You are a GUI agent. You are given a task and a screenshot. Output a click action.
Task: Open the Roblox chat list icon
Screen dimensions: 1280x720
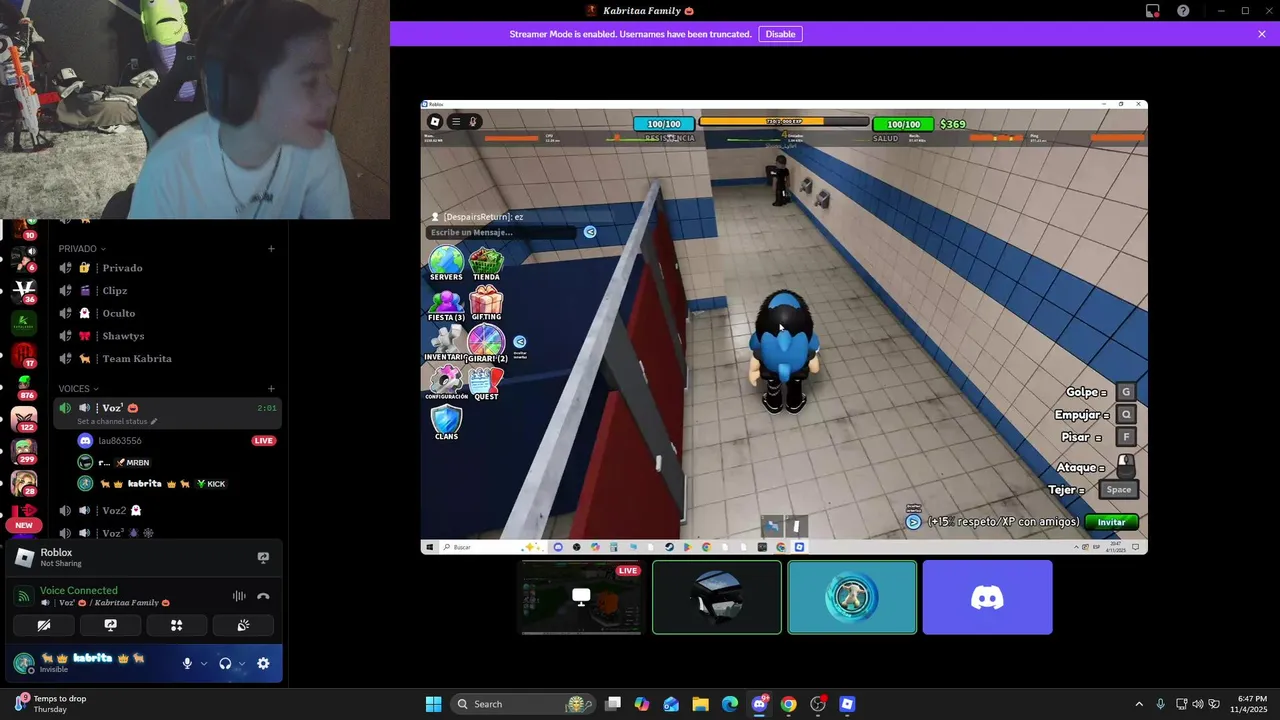tap(456, 122)
